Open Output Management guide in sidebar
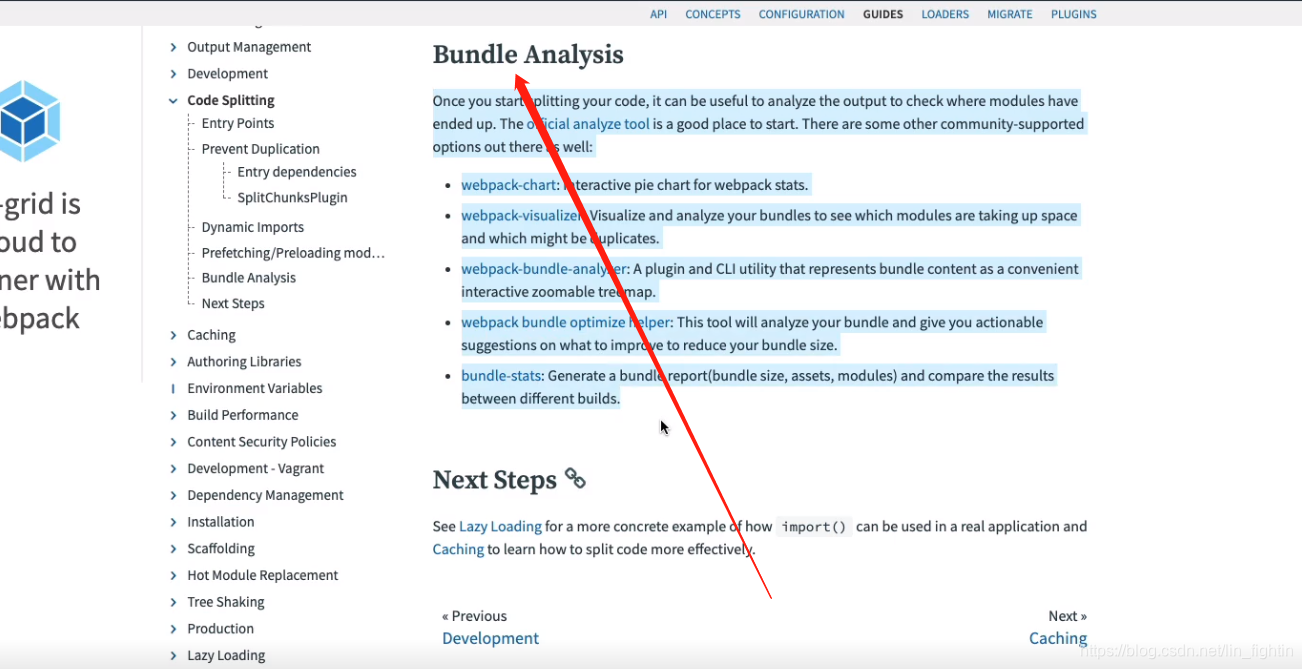 pos(249,47)
